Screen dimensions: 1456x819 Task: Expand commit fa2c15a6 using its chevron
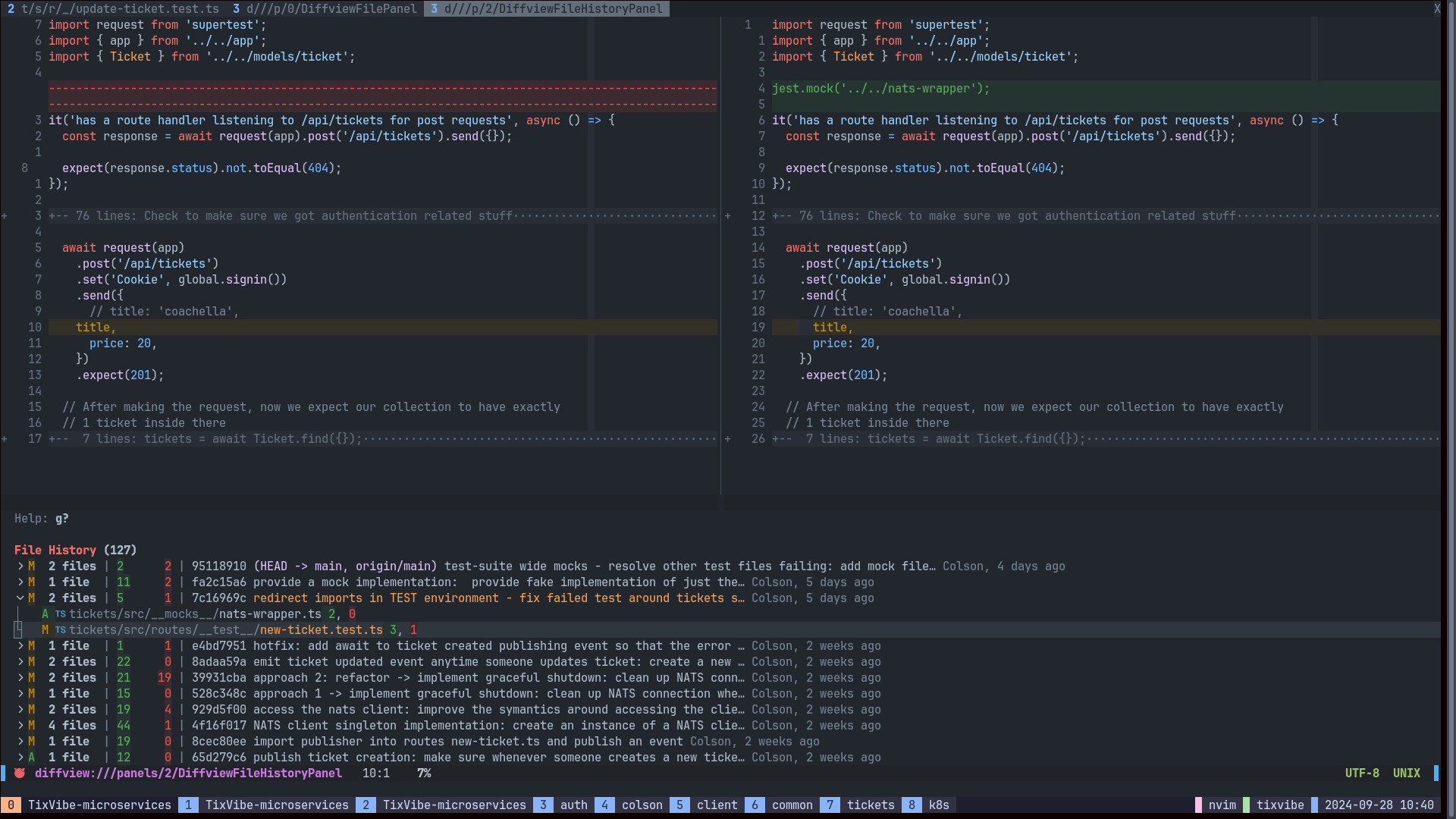(x=20, y=582)
